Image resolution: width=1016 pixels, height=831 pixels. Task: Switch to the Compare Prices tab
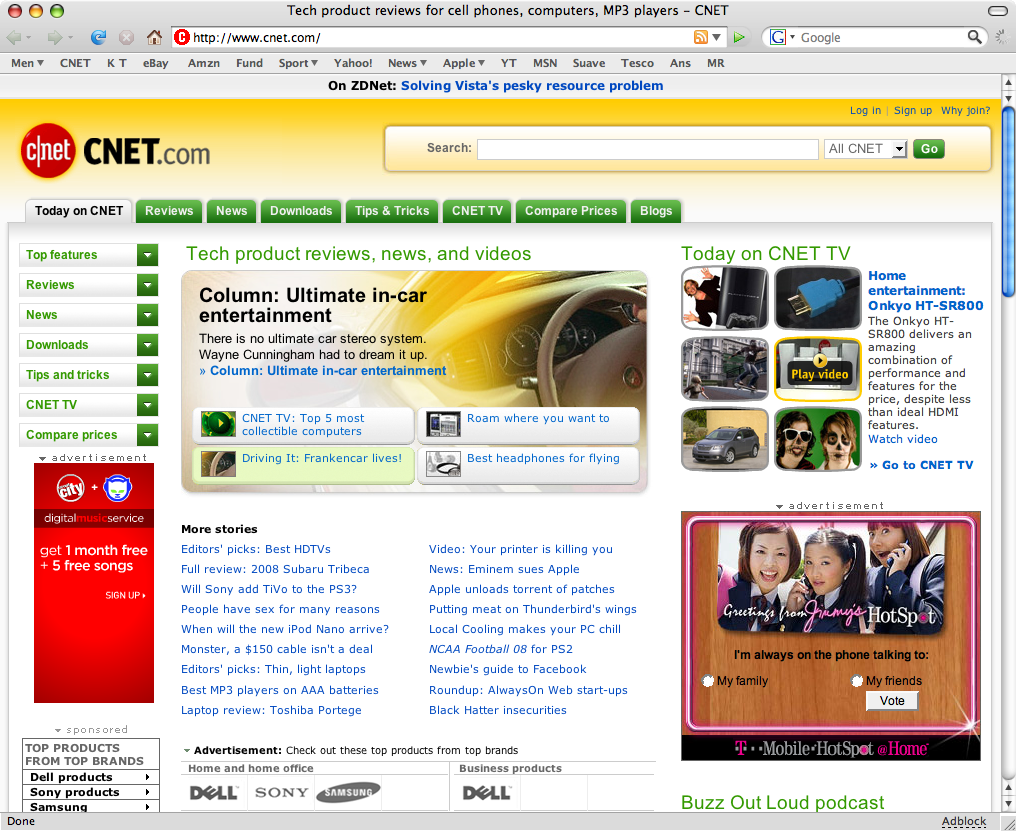571,211
